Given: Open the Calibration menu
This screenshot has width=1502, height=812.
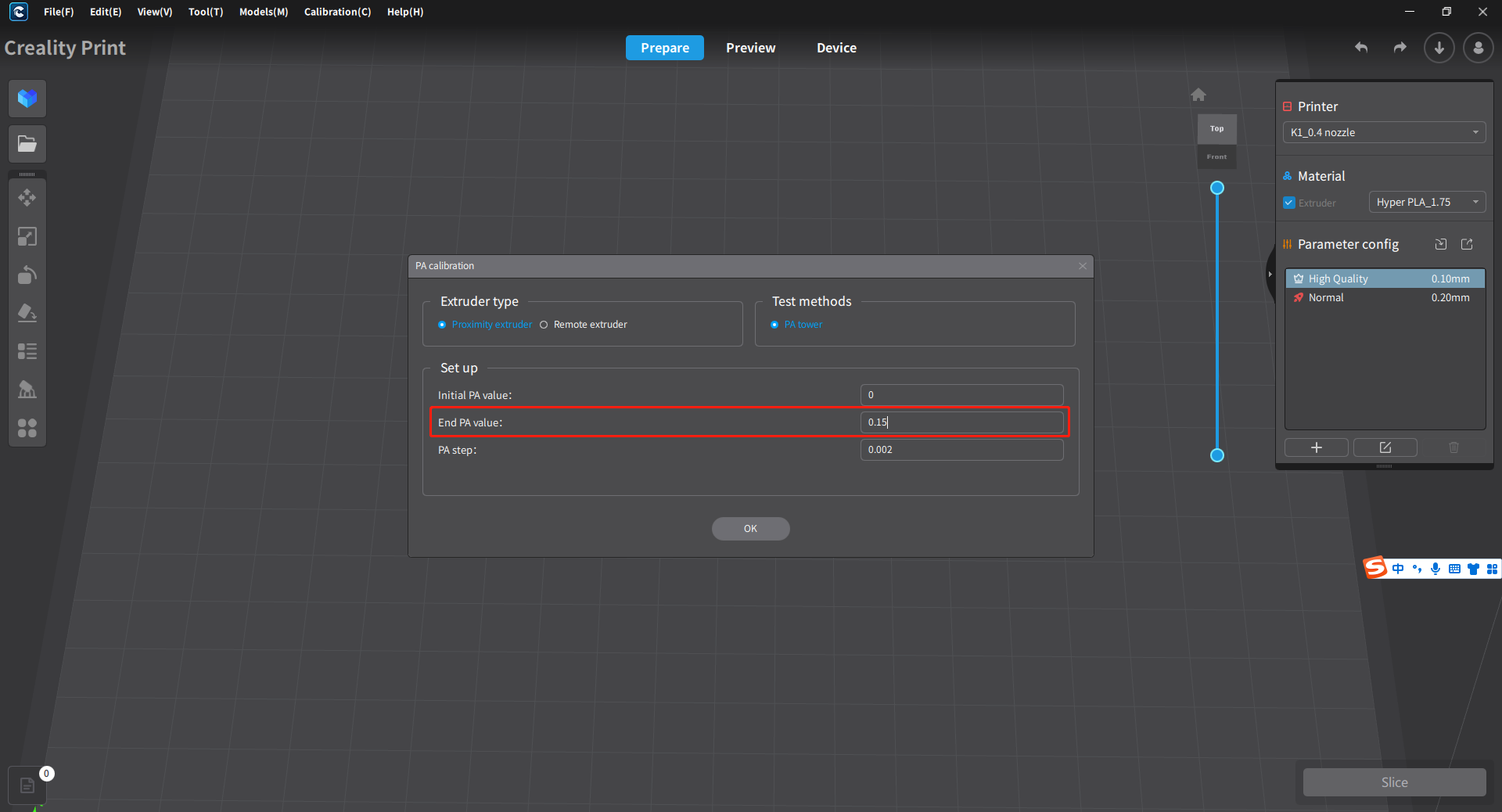Looking at the screenshot, I should pos(337,12).
